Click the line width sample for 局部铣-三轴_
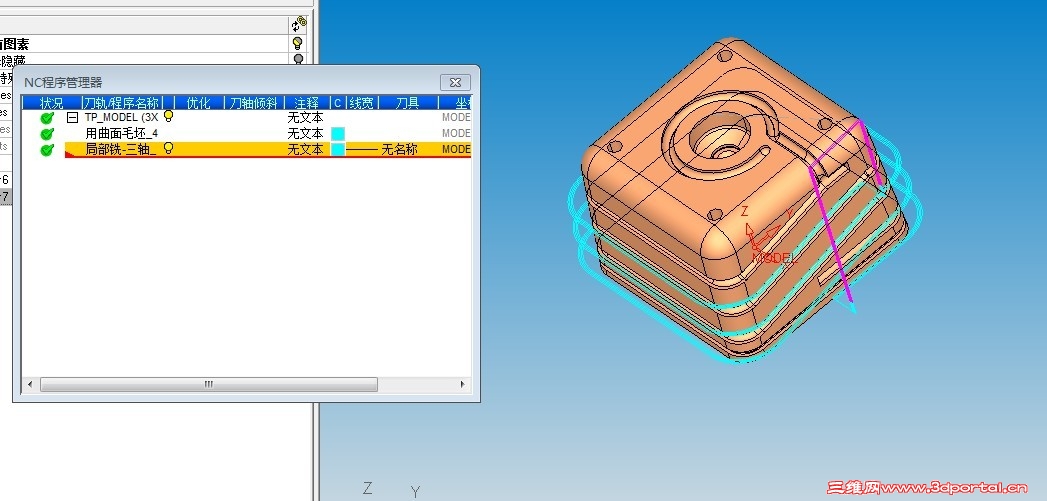The image size is (1047, 501). 362,150
